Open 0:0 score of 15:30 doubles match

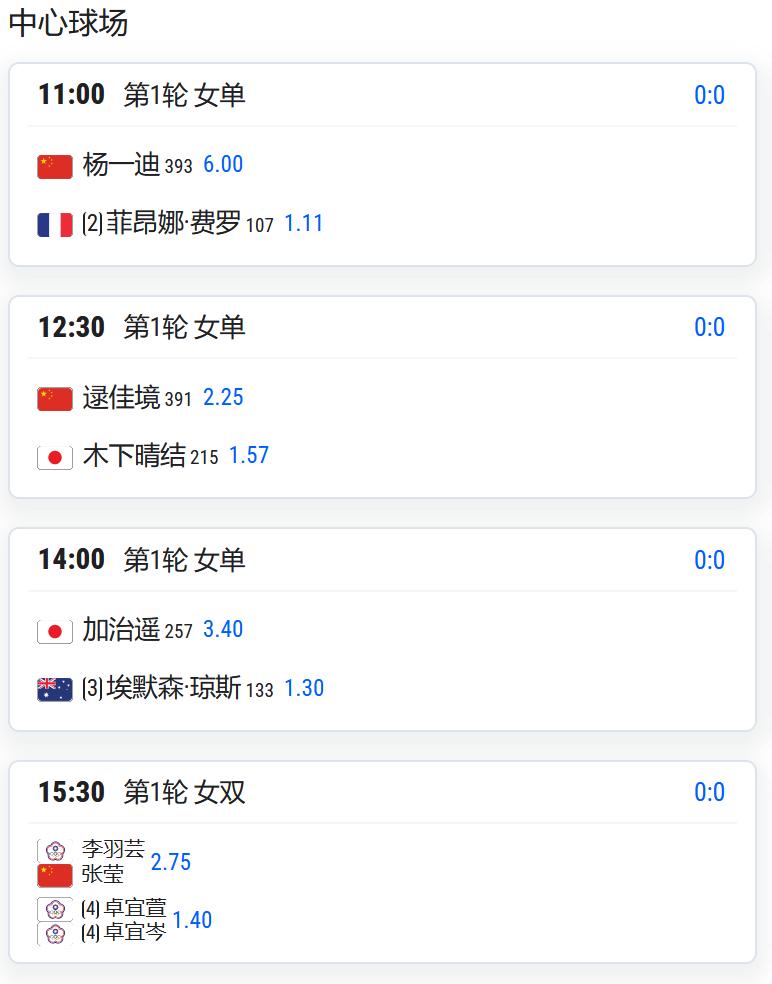[709, 792]
